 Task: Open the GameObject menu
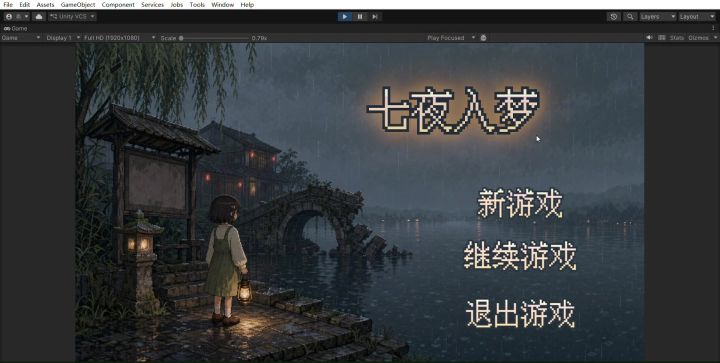point(78,5)
